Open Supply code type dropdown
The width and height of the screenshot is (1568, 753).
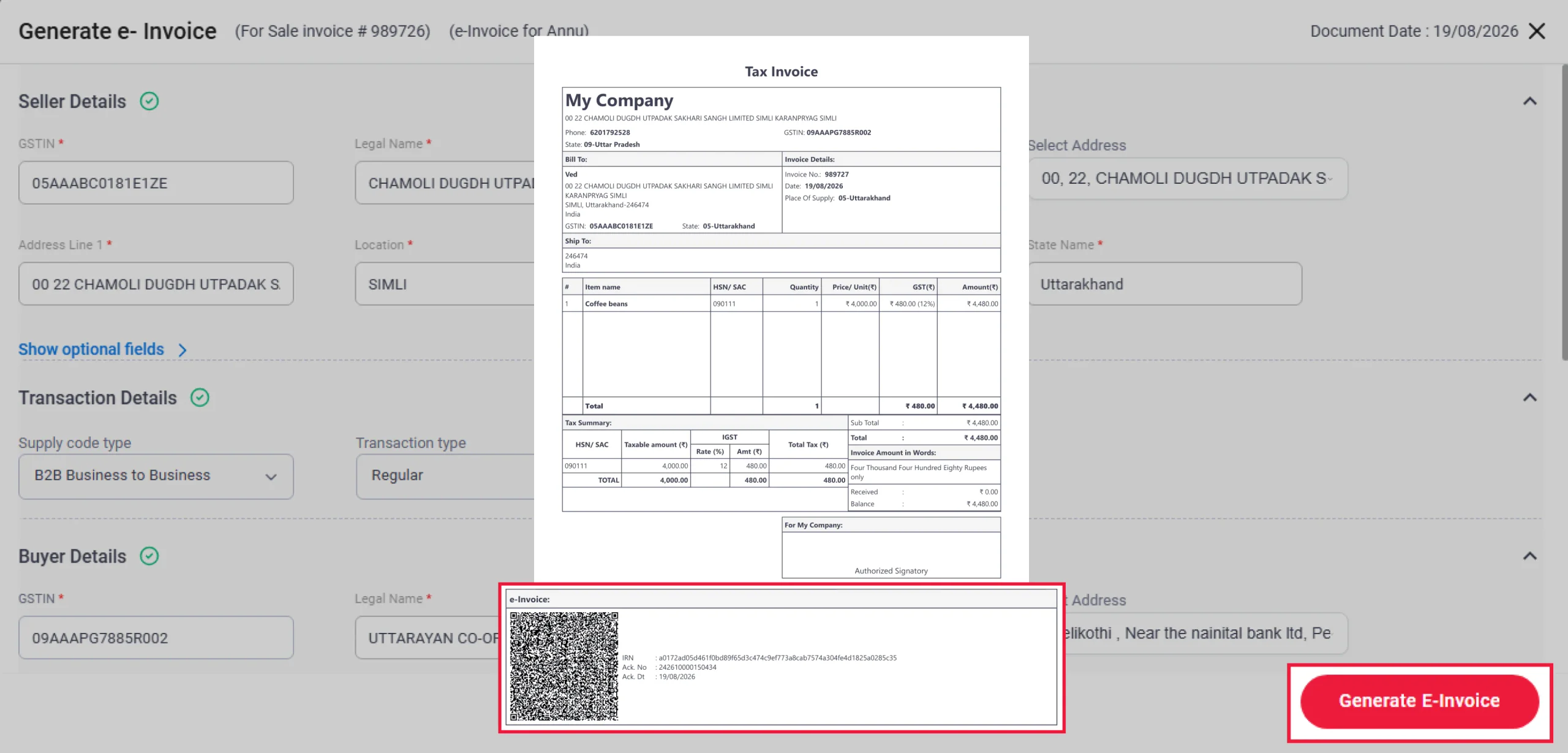pos(156,476)
